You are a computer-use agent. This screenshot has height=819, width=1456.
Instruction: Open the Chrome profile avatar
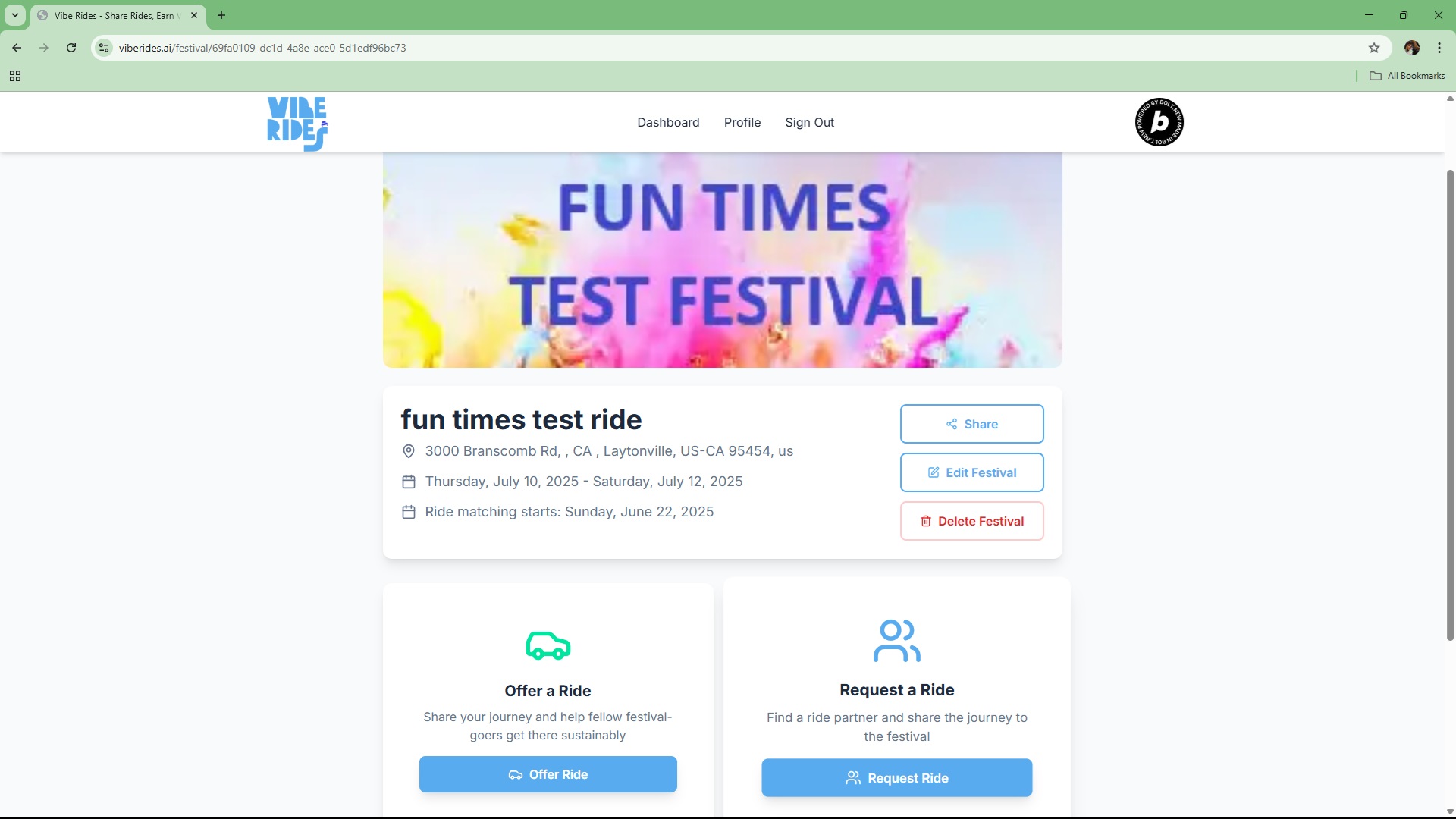pyautogui.click(x=1411, y=48)
